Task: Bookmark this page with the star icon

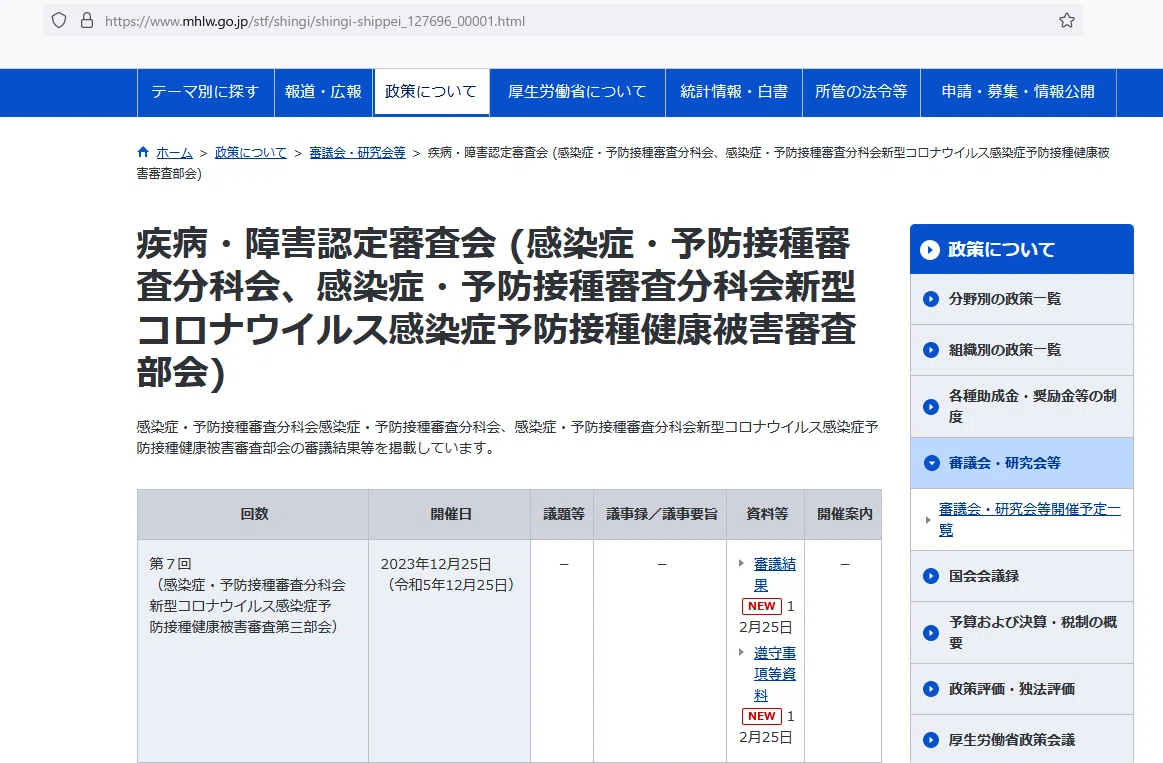Action: point(1067,21)
